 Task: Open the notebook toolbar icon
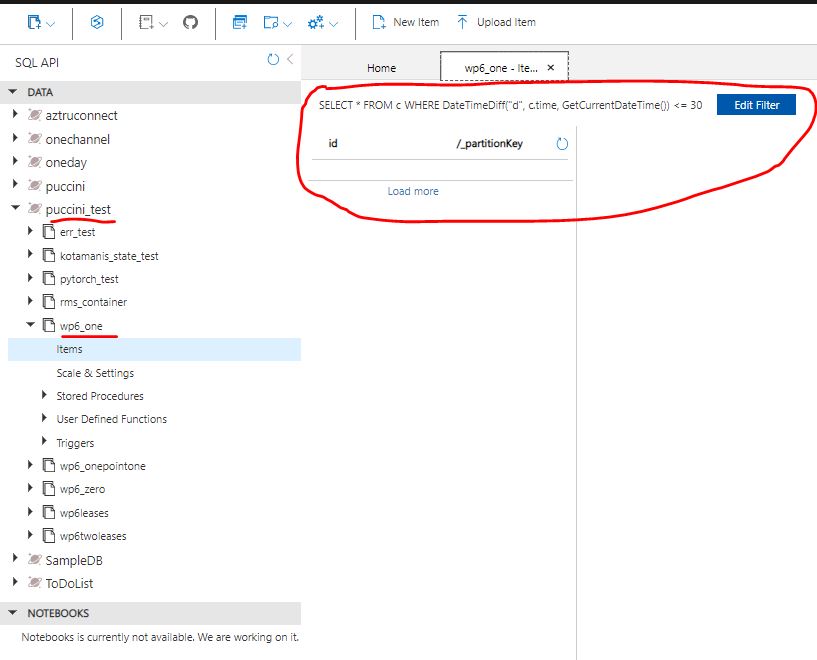click(x=146, y=22)
